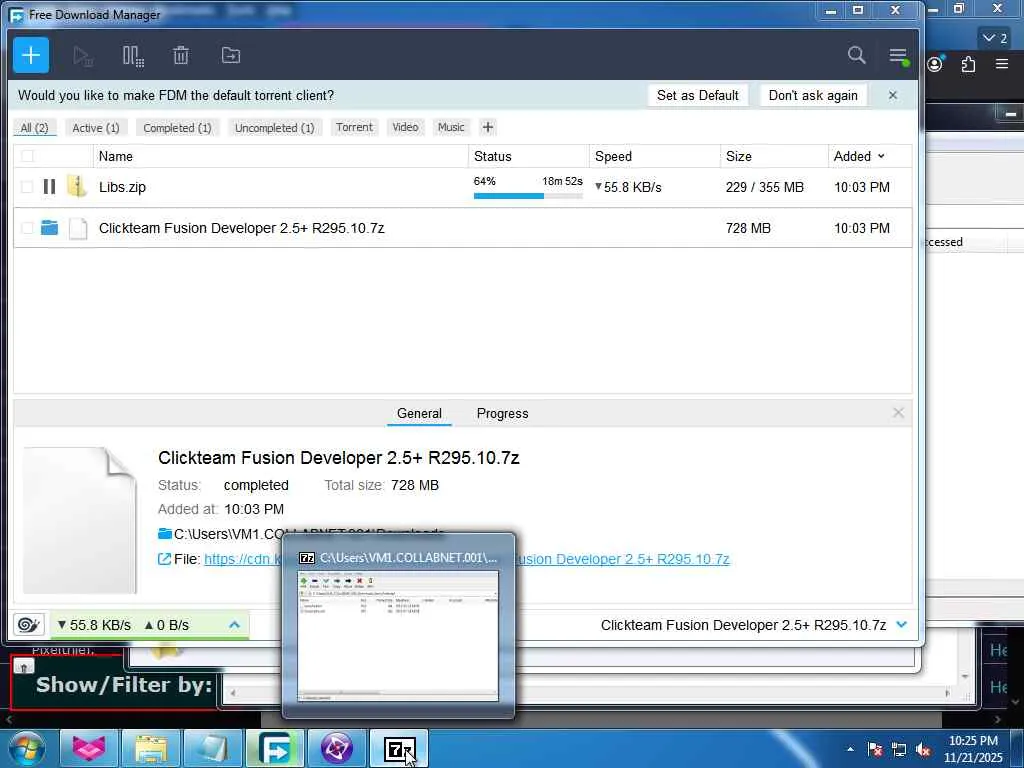
Task: Click Don't ask again button
Action: (x=813, y=95)
